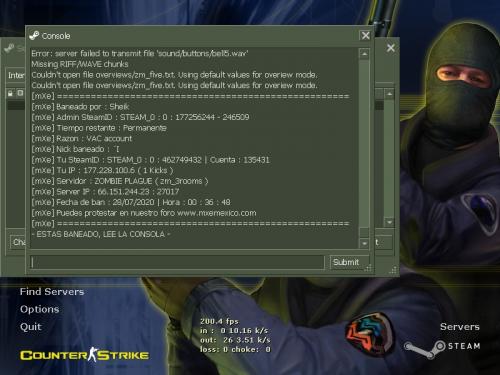Close the server browser window behind Console
Screen dimensions: 500x375
391,48
